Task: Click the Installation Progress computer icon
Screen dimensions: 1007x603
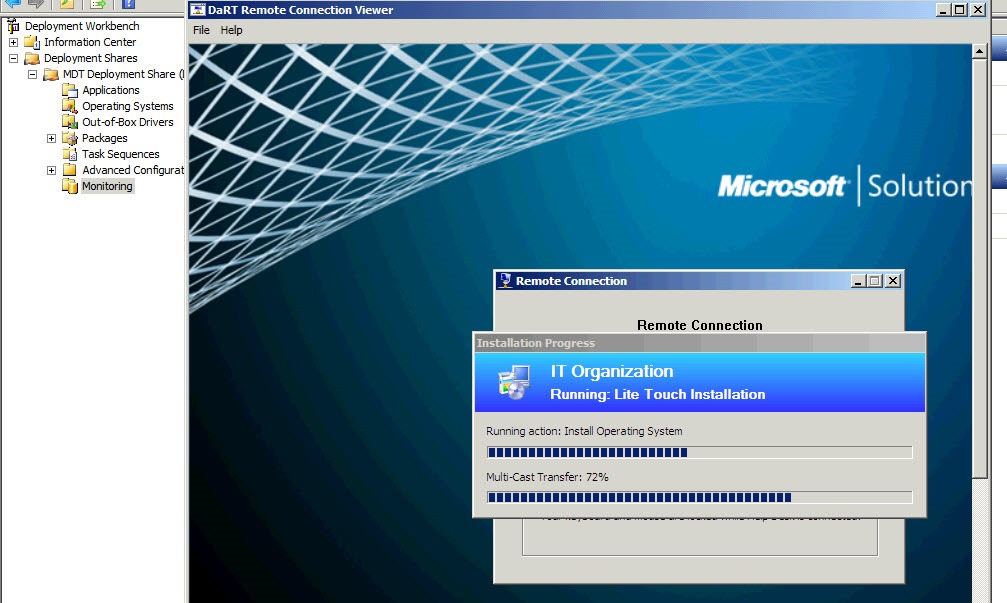Action: [x=514, y=381]
